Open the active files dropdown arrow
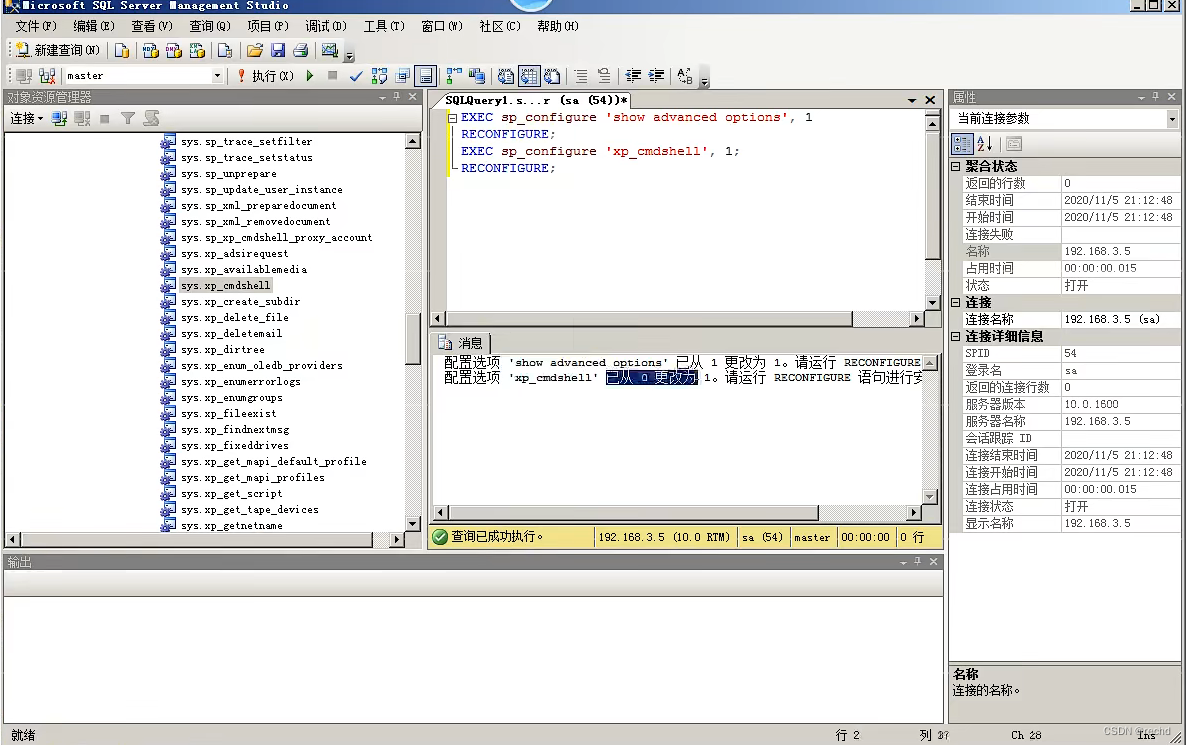 point(911,100)
